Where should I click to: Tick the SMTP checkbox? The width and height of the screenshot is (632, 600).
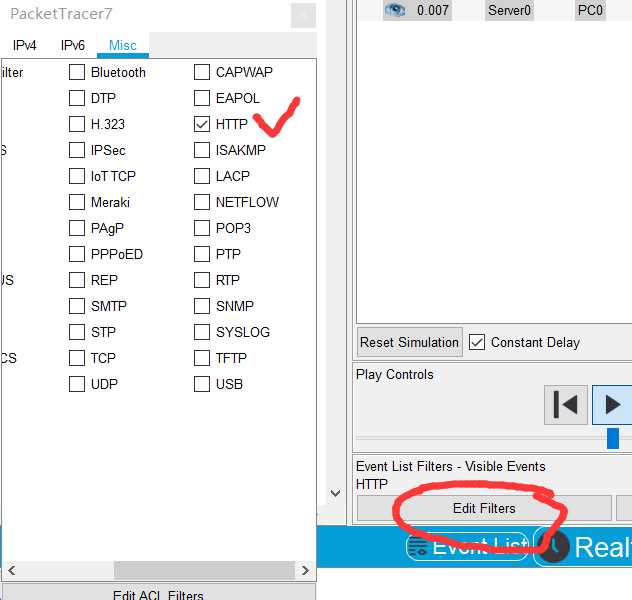[x=77, y=306]
